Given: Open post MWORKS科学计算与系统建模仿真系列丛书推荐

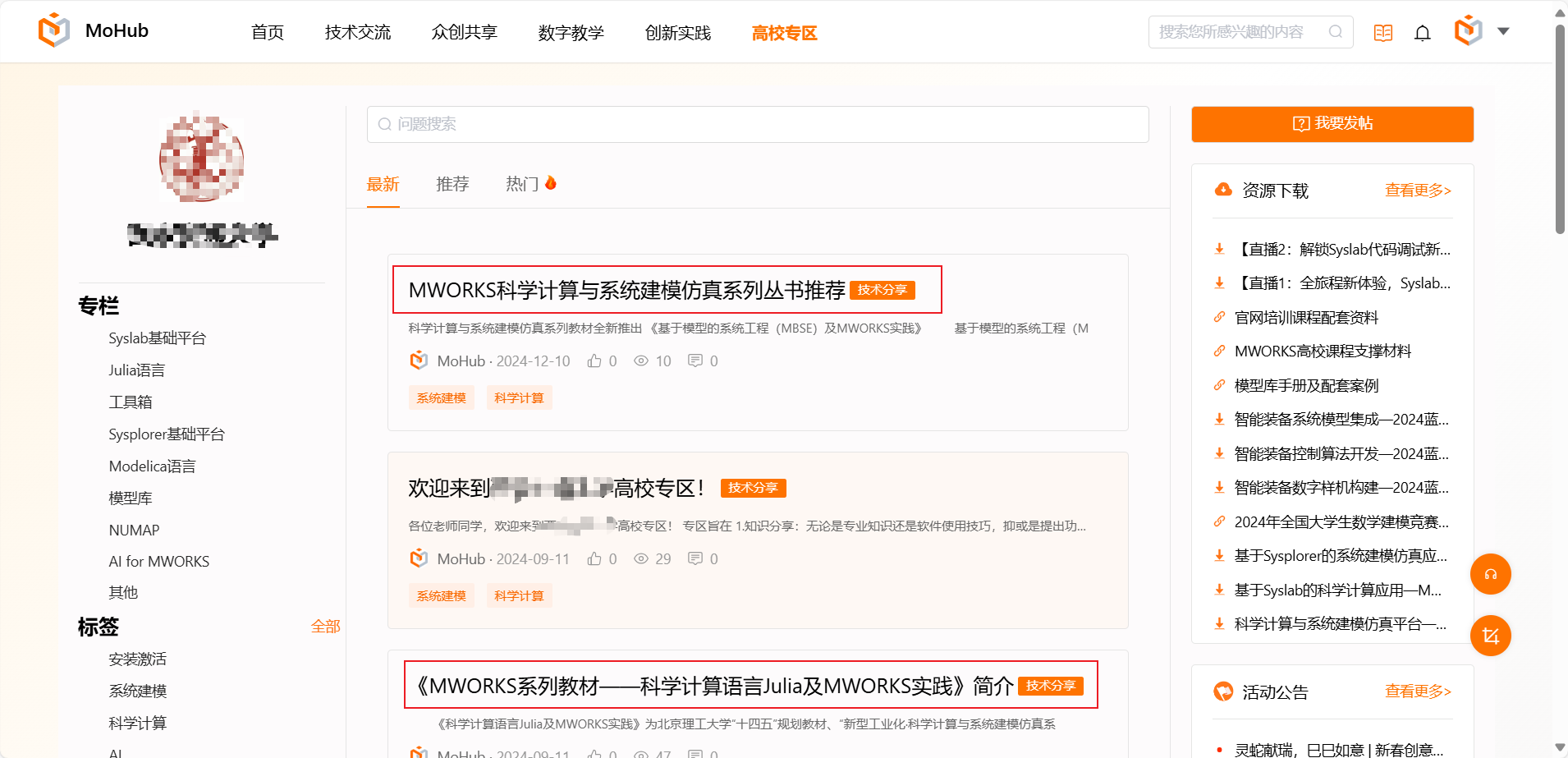Looking at the screenshot, I should click(x=627, y=290).
